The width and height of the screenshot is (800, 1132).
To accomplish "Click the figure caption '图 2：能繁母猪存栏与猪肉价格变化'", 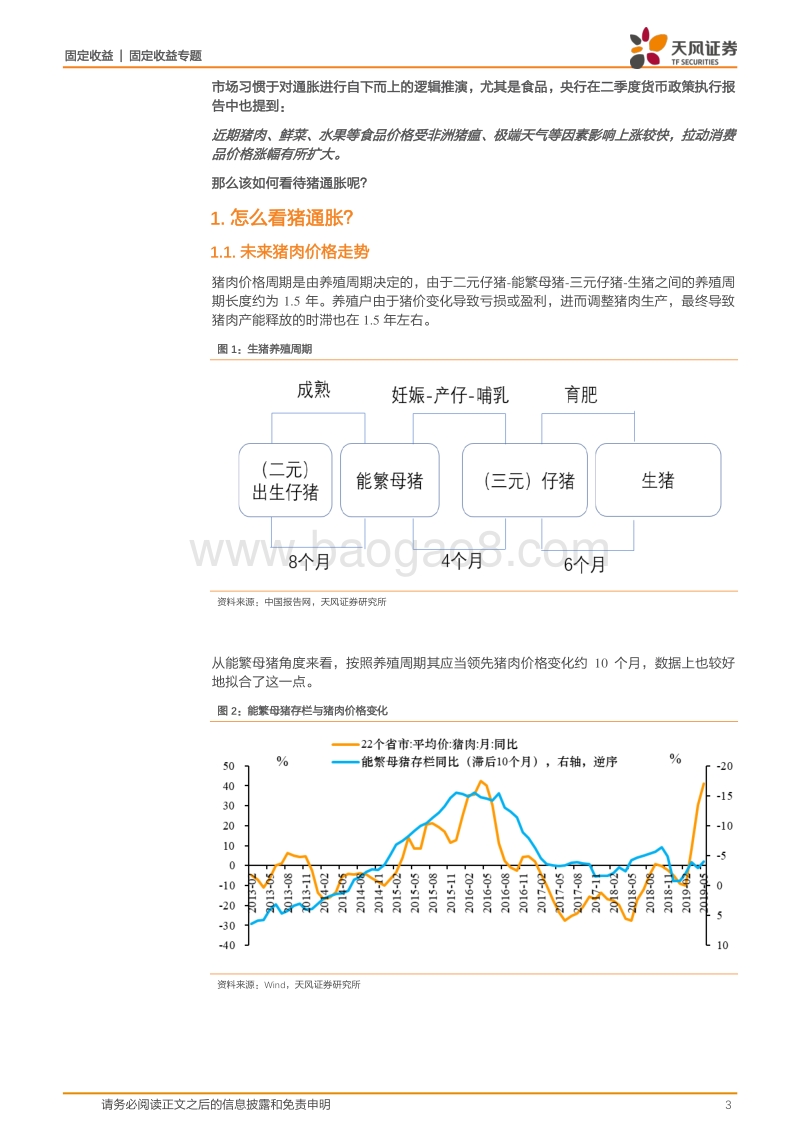I will pyautogui.click(x=303, y=710).
